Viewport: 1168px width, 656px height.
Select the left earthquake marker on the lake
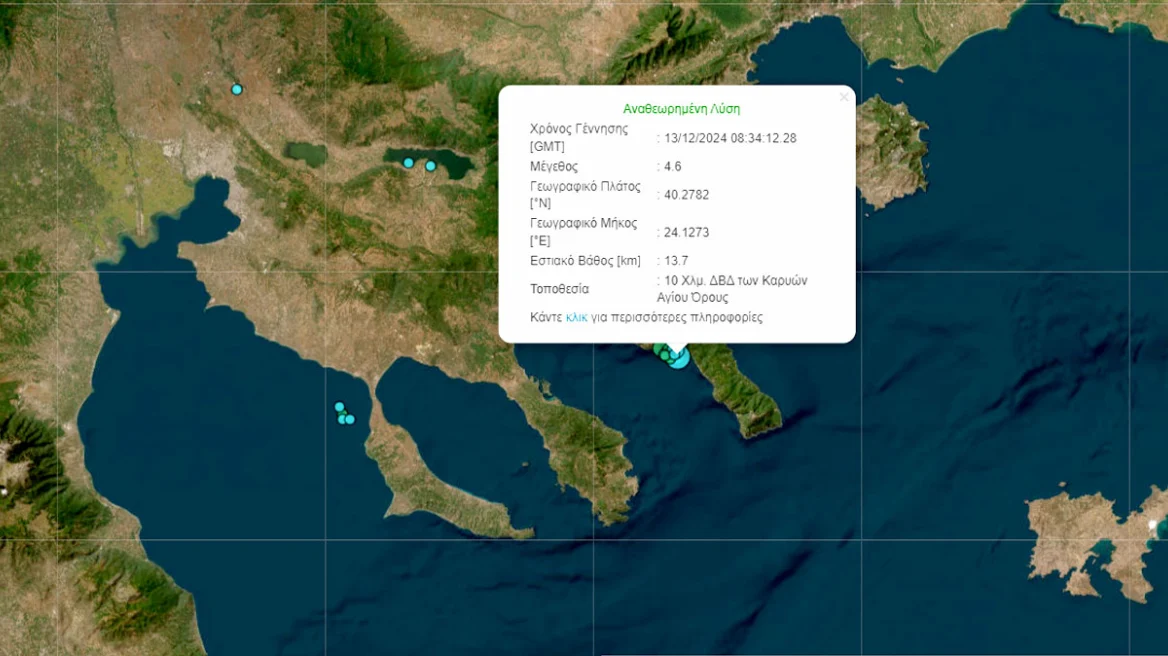click(408, 162)
